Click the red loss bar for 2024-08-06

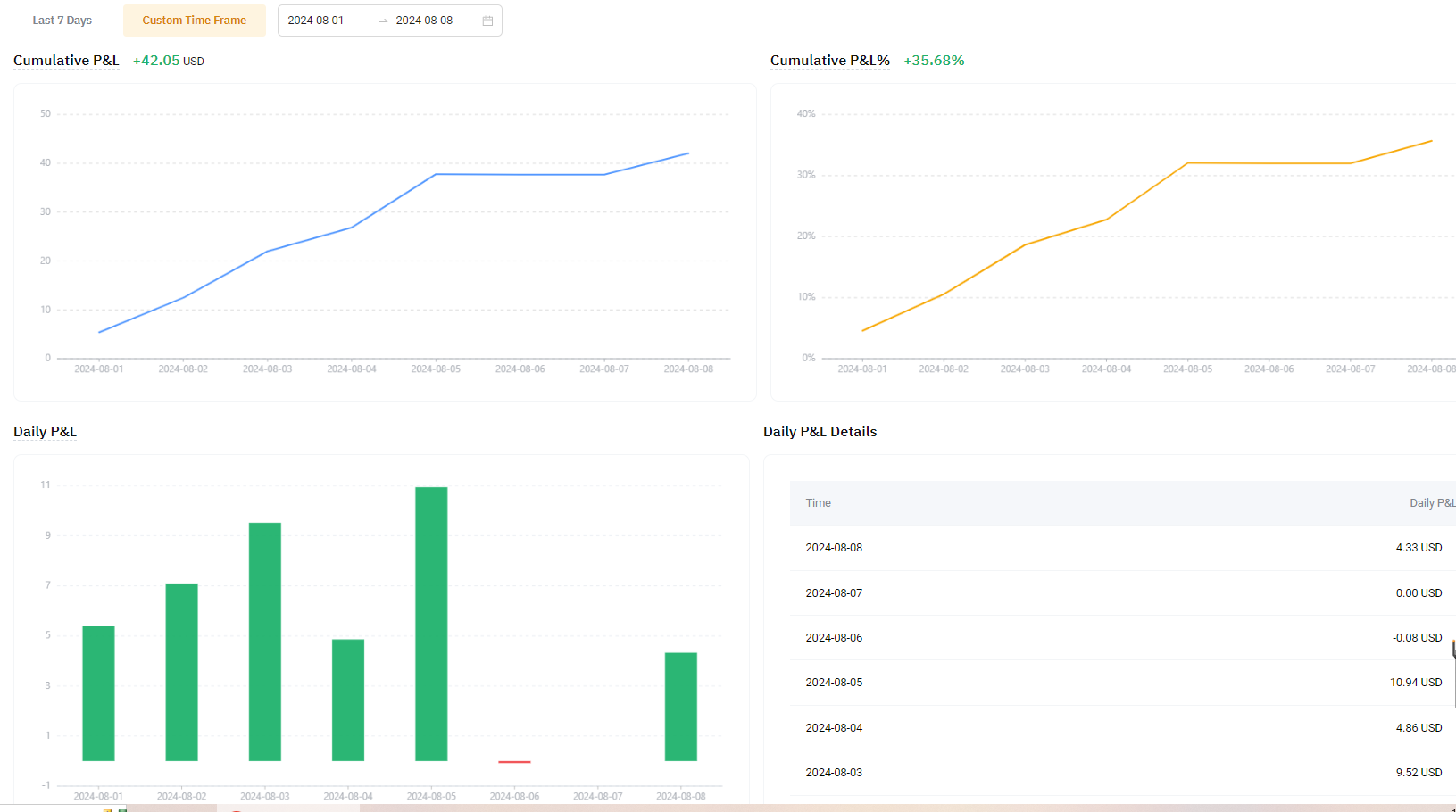pyautogui.click(x=514, y=762)
